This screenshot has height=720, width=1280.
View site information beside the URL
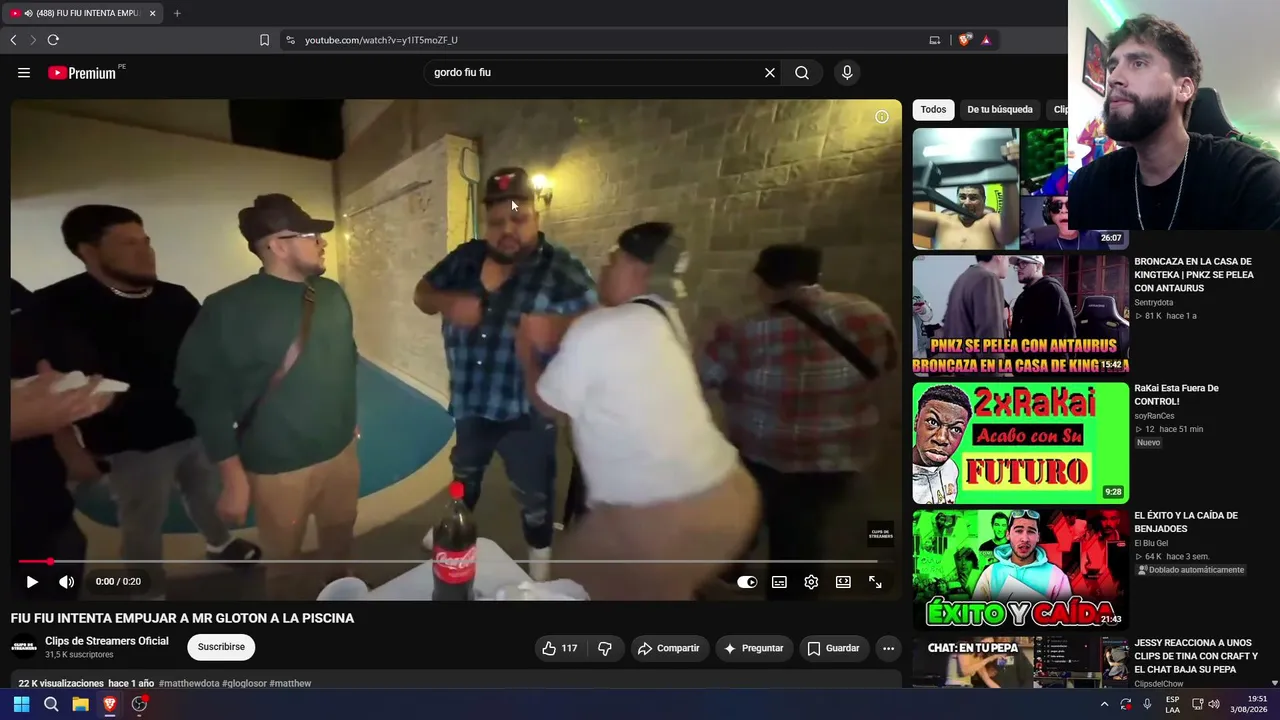click(x=290, y=40)
